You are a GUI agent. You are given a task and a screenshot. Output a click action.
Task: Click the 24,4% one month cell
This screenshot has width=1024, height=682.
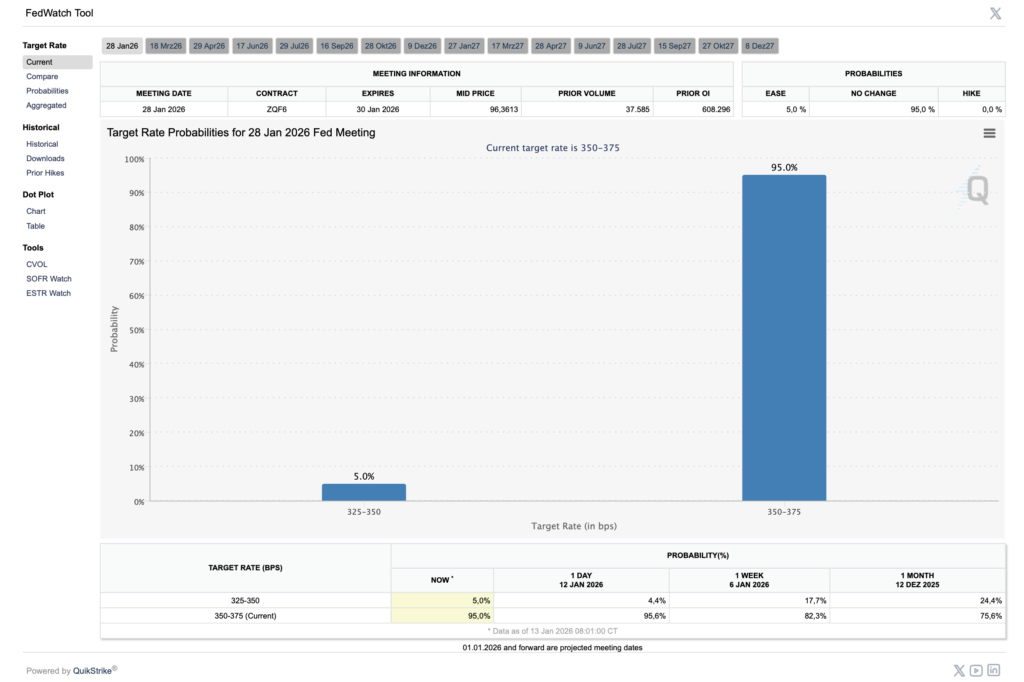click(x=918, y=600)
